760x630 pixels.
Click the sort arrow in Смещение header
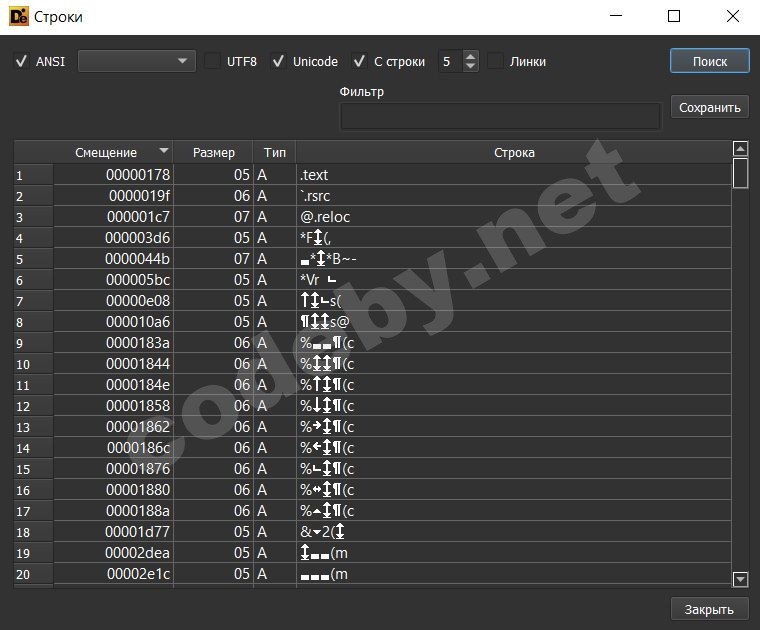tap(164, 151)
